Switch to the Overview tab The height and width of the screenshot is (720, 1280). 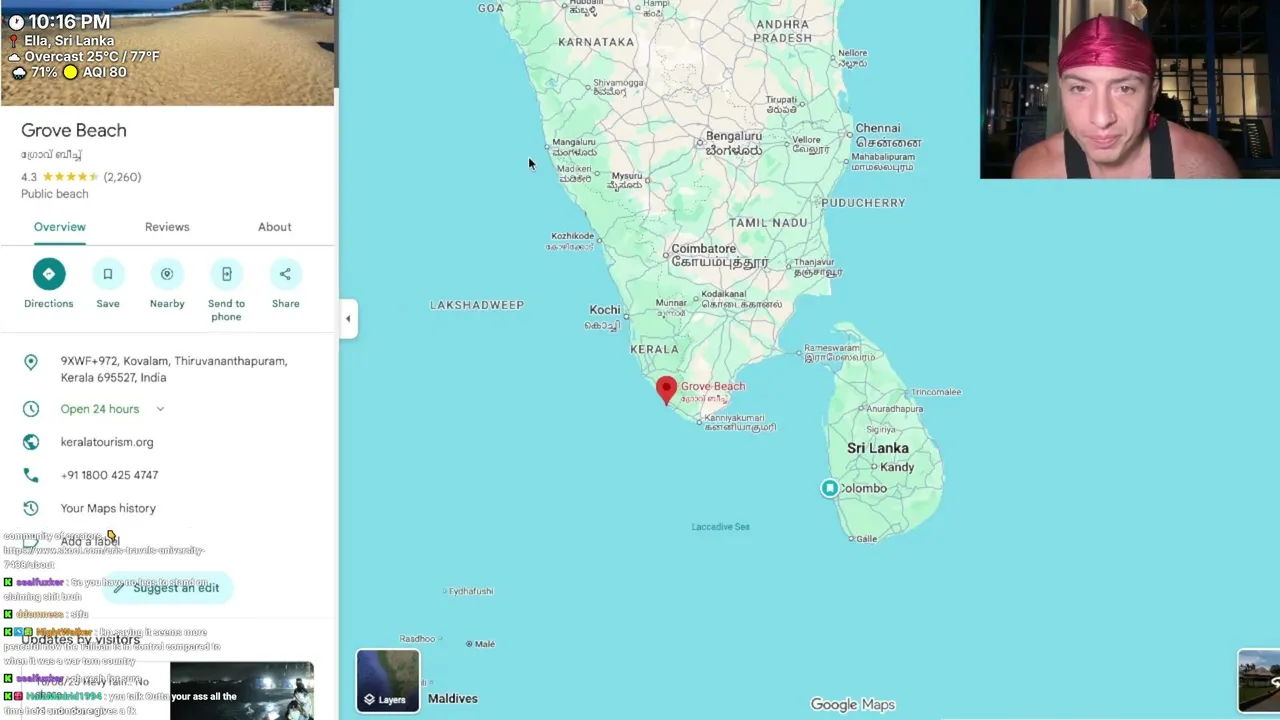60,227
